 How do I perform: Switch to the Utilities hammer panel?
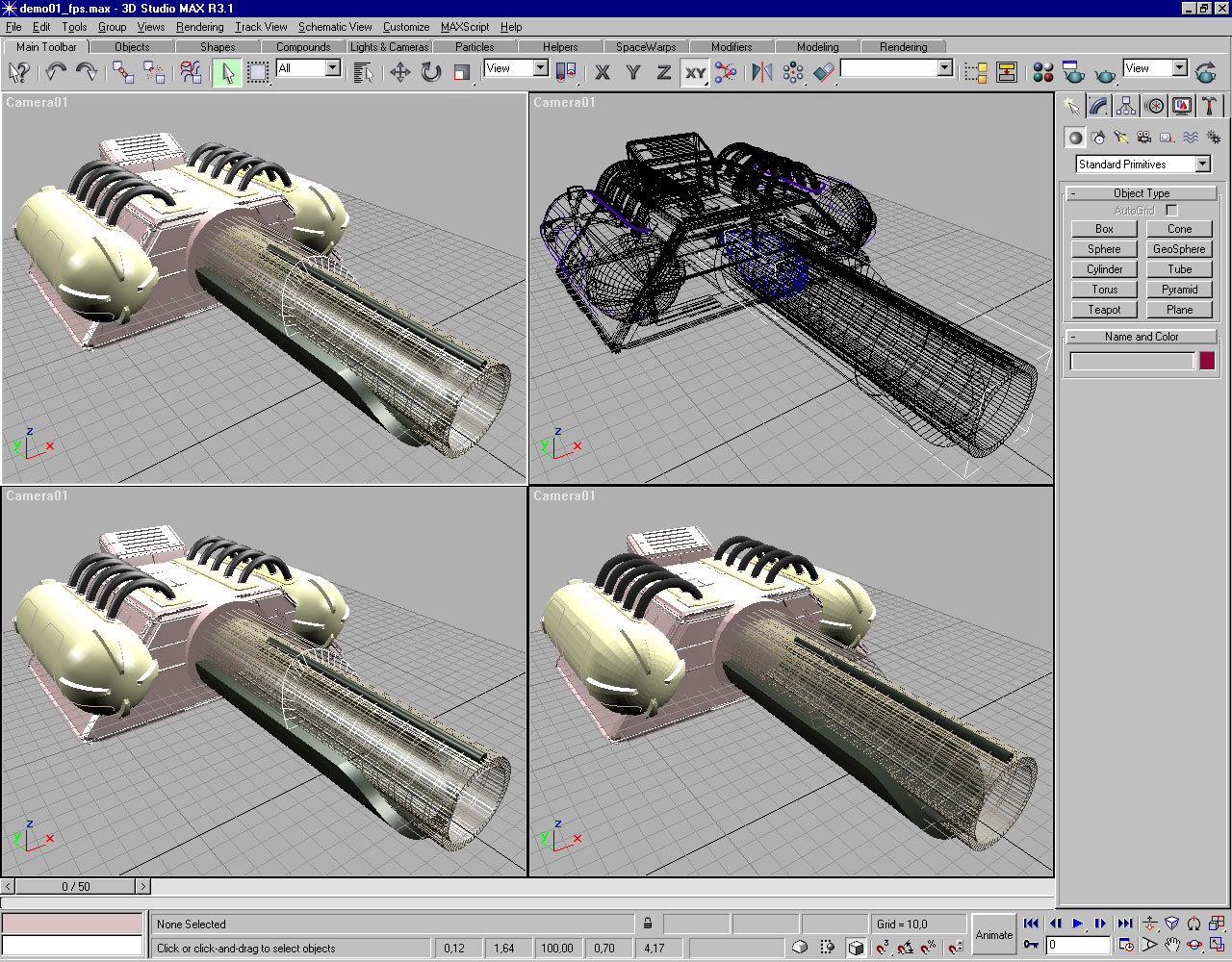1210,107
